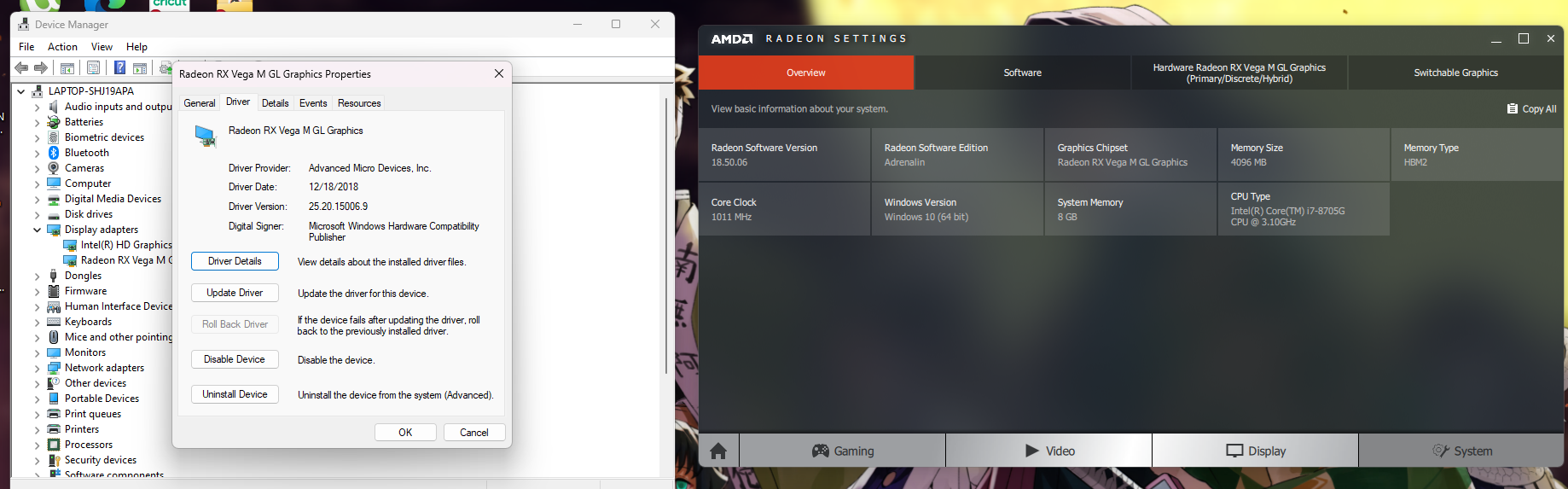Image resolution: width=1568 pixels, height=489 pixels.
Task: Click the Bluetooth icon in device tree
Action: coord(54,153)
